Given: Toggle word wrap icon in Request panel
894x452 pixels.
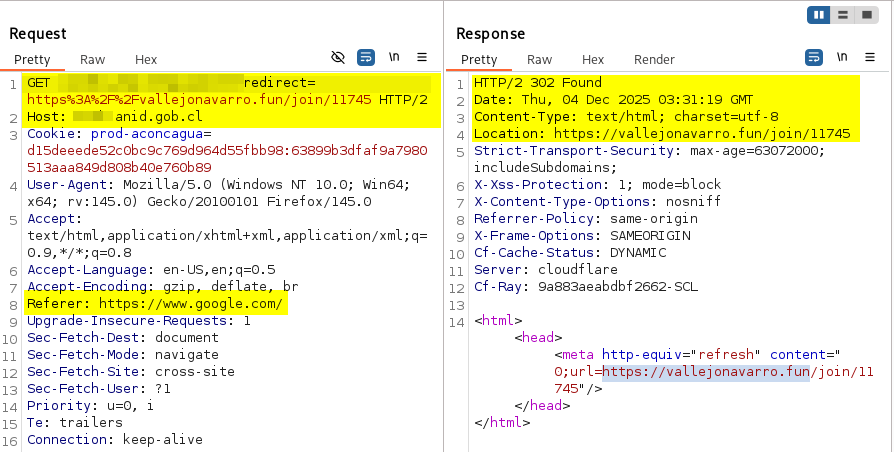Looking at the screenshot, I should pos(366,57).
